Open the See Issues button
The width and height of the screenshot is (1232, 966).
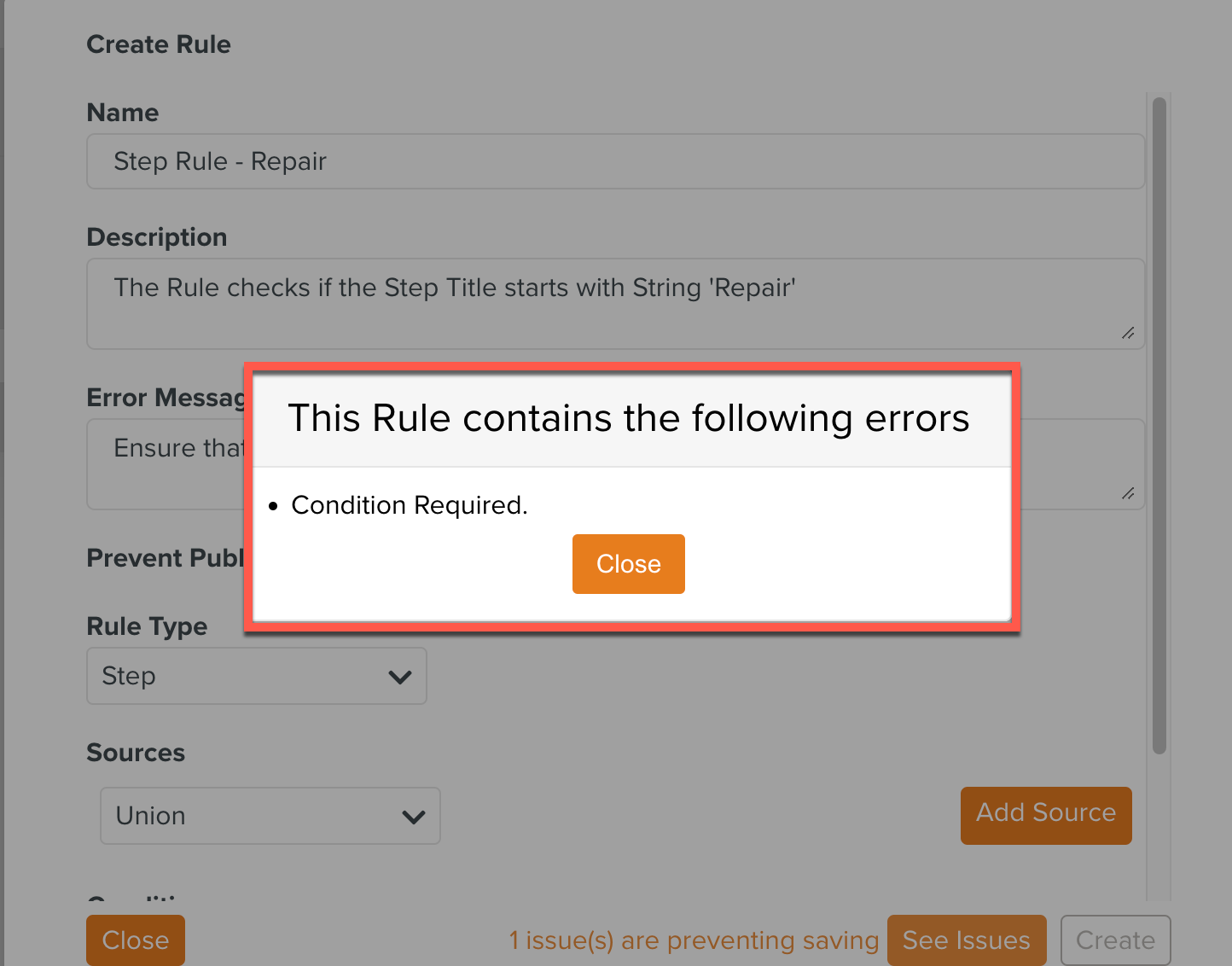pyautogui.click(x=966, y=940)
